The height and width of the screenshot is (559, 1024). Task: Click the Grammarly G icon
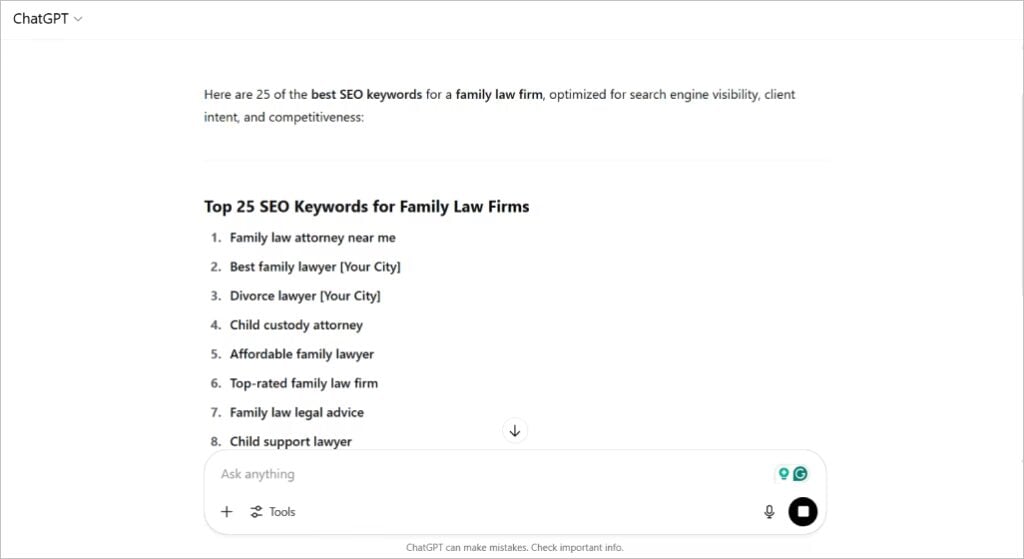801,474
